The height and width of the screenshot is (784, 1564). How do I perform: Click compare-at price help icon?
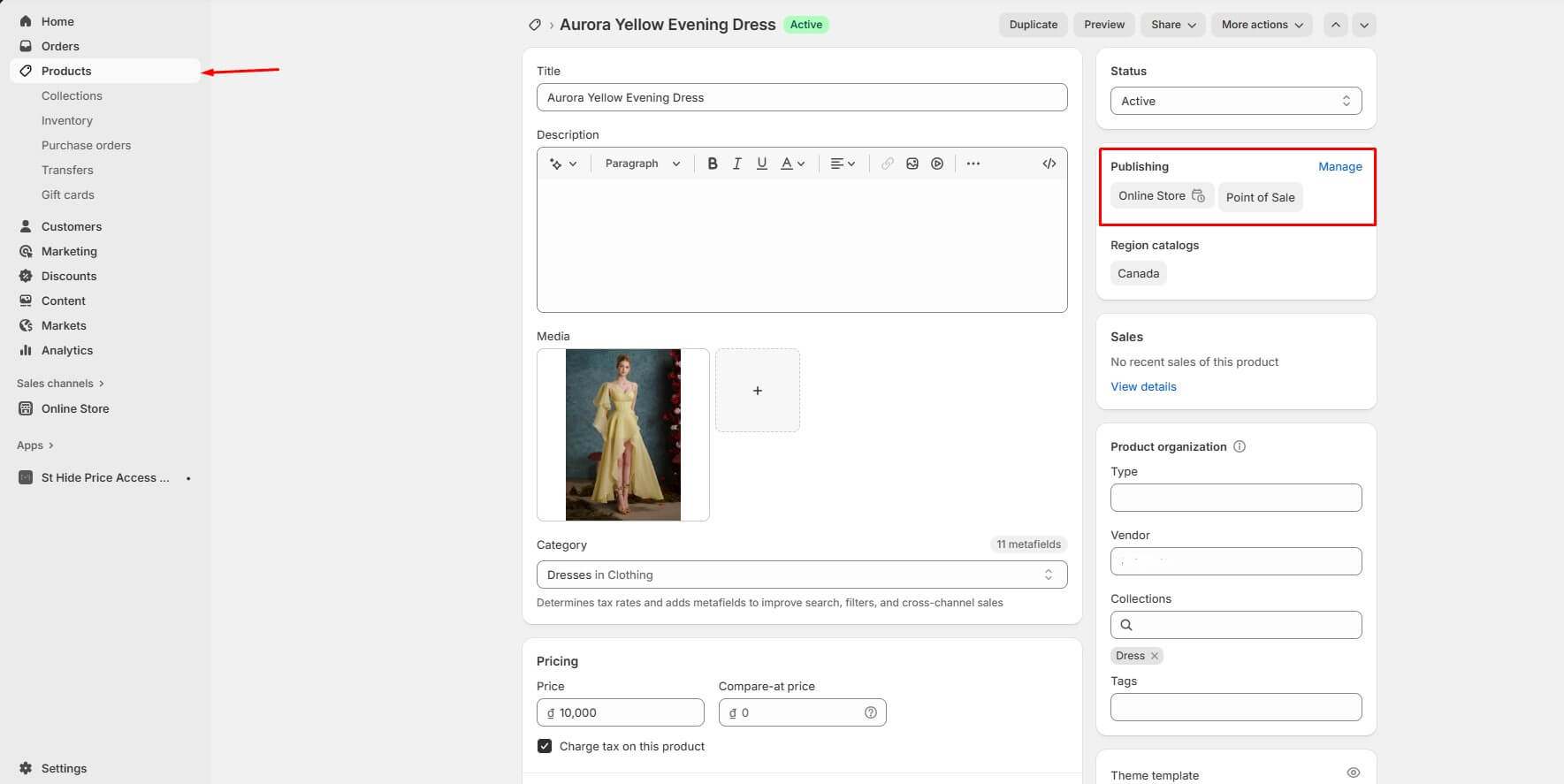(x=870, y=712)
